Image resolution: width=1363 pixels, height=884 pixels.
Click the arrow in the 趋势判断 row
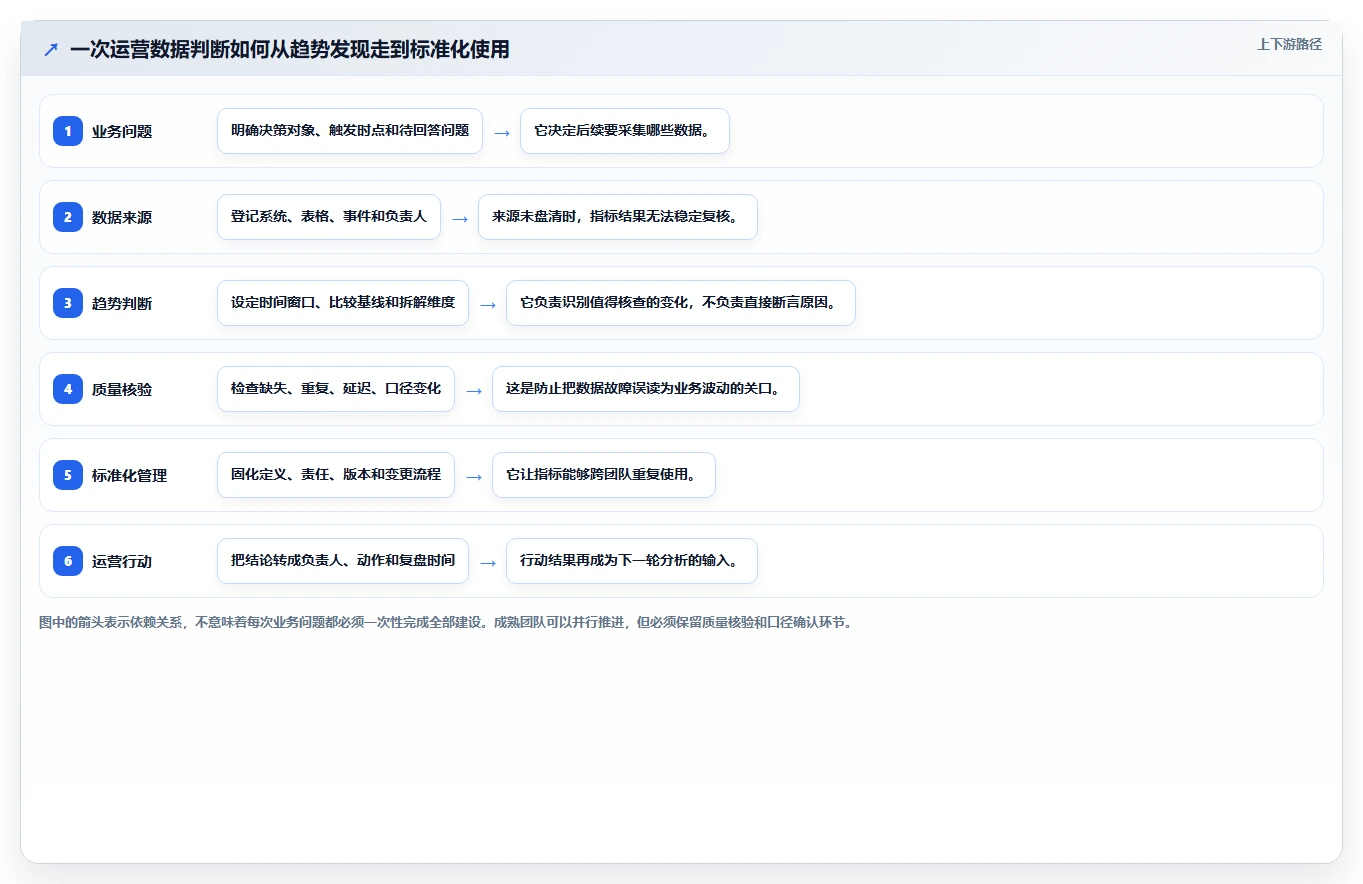[488, 304]
